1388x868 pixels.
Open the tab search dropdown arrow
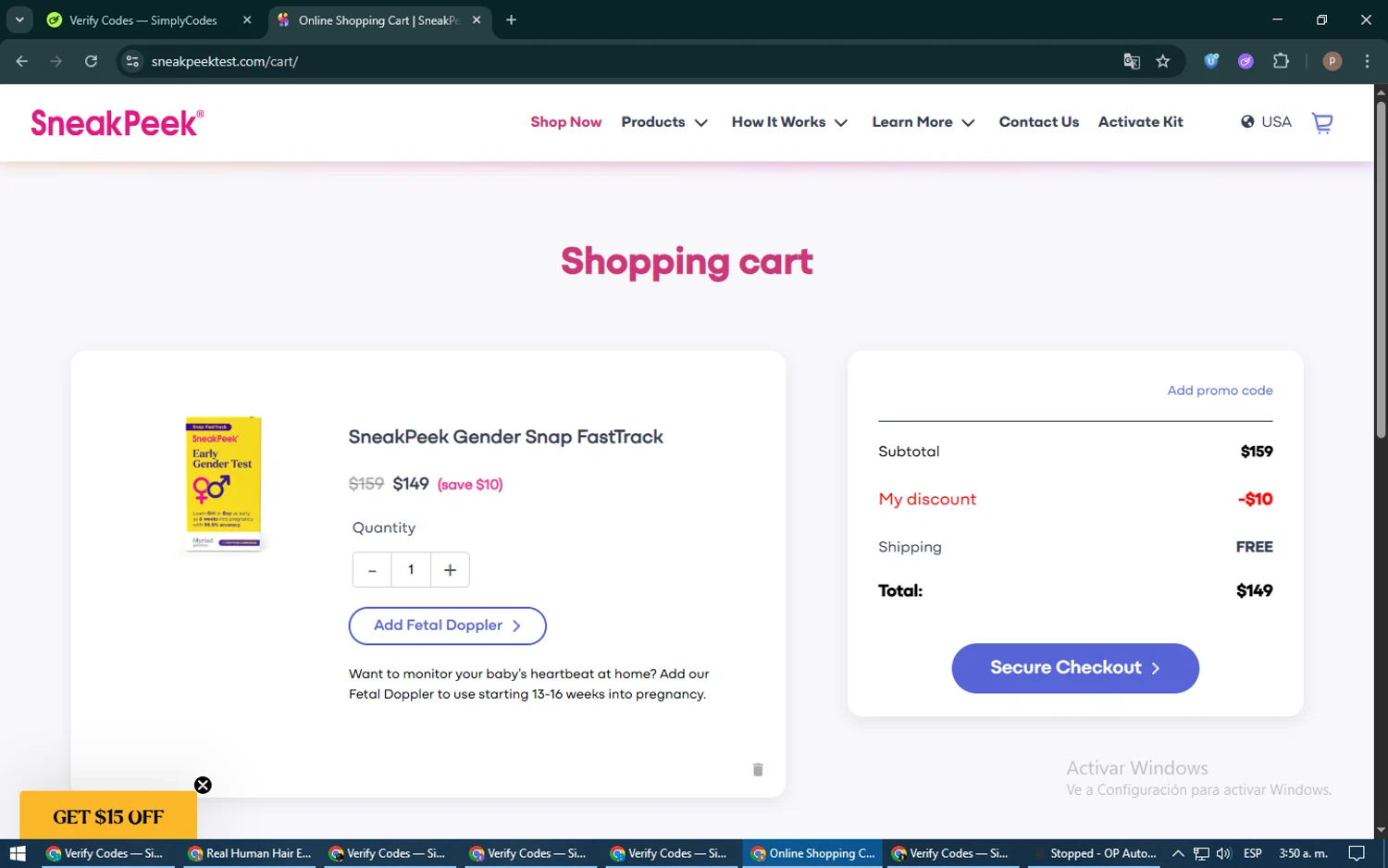point(19,19)
